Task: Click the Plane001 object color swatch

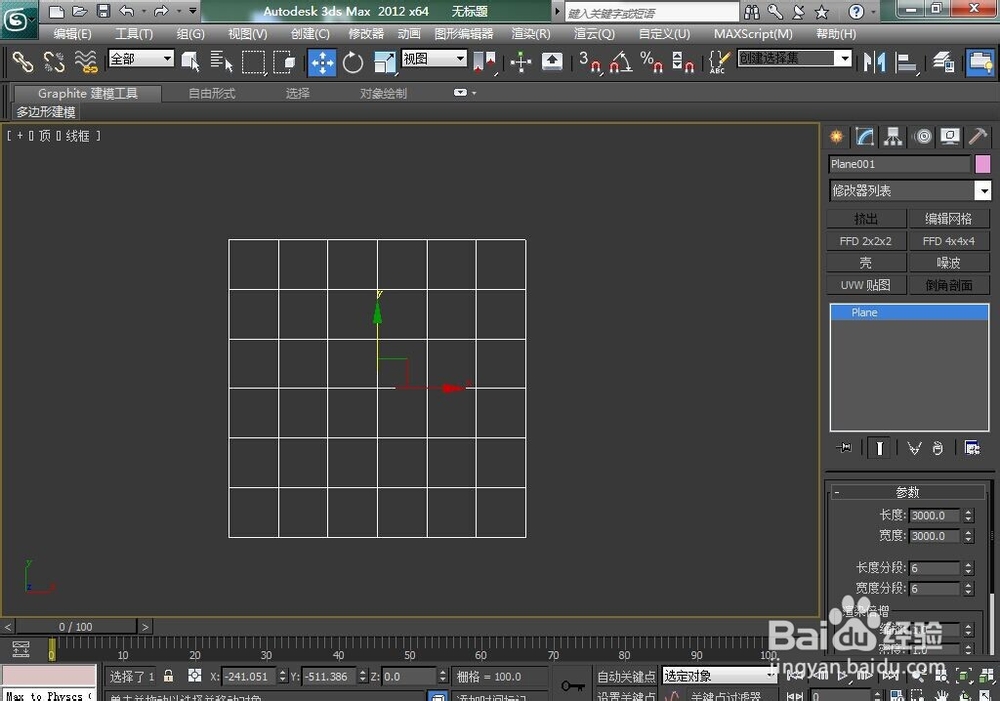Action: [x=983, y=164]
